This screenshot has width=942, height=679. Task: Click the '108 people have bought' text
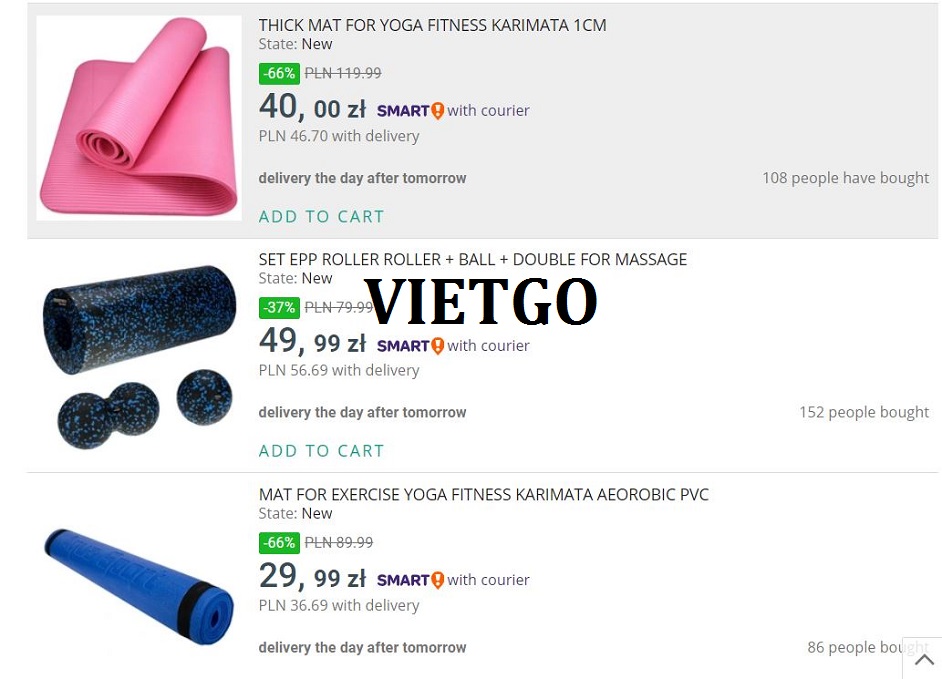[x=846, y=178]
